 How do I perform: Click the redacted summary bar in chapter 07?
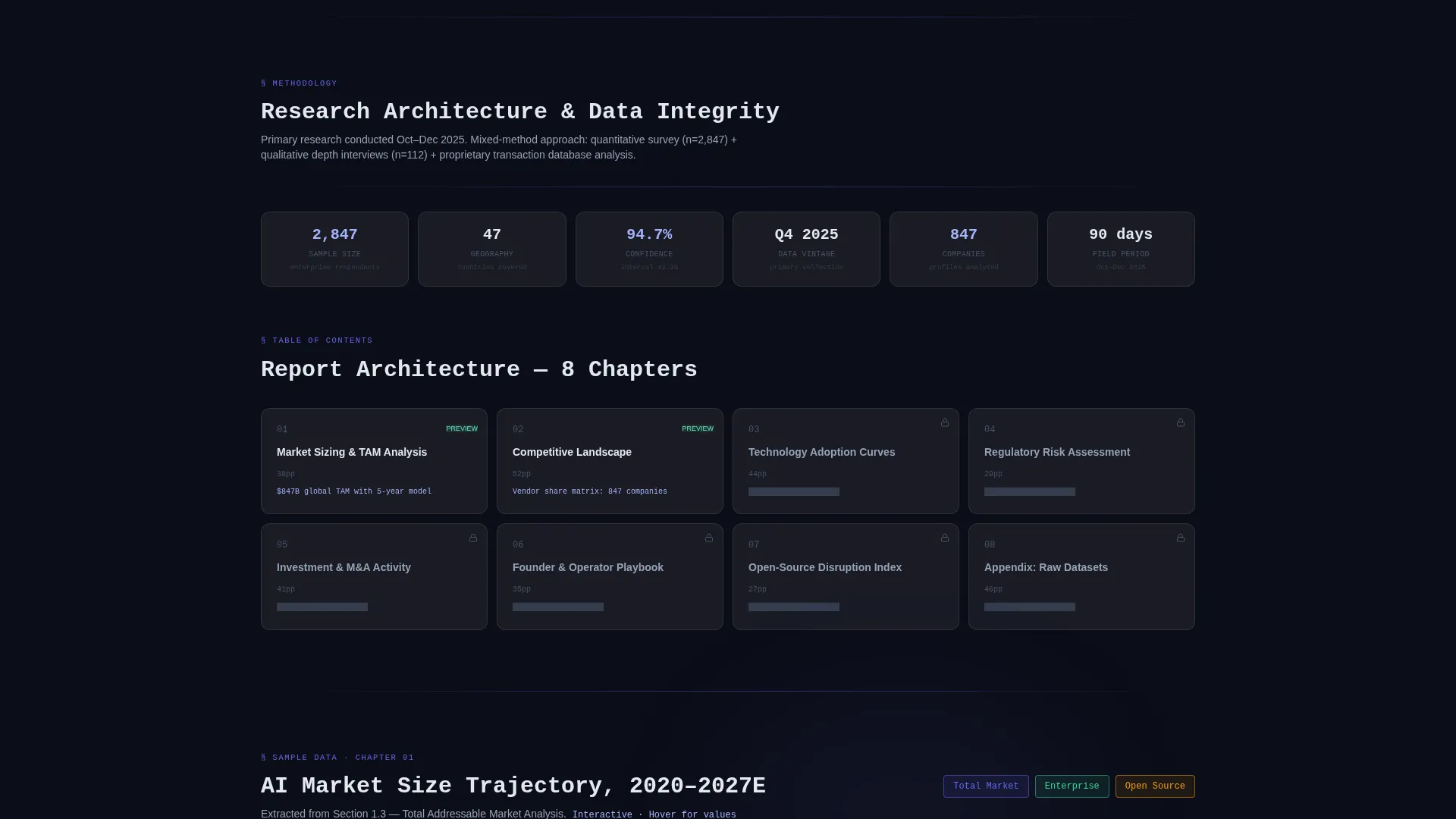794,607
